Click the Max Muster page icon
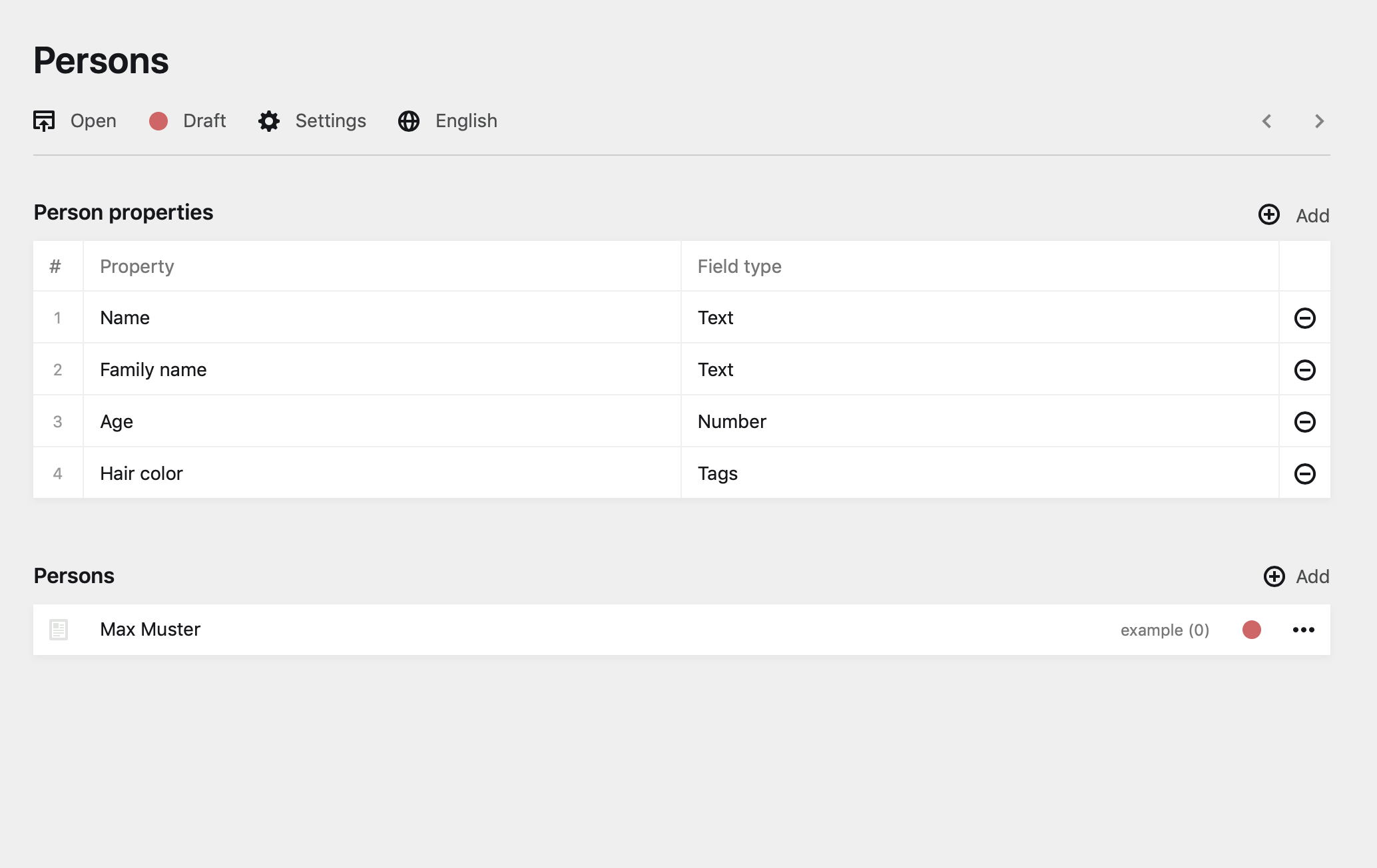 click(x=59, y=630)
